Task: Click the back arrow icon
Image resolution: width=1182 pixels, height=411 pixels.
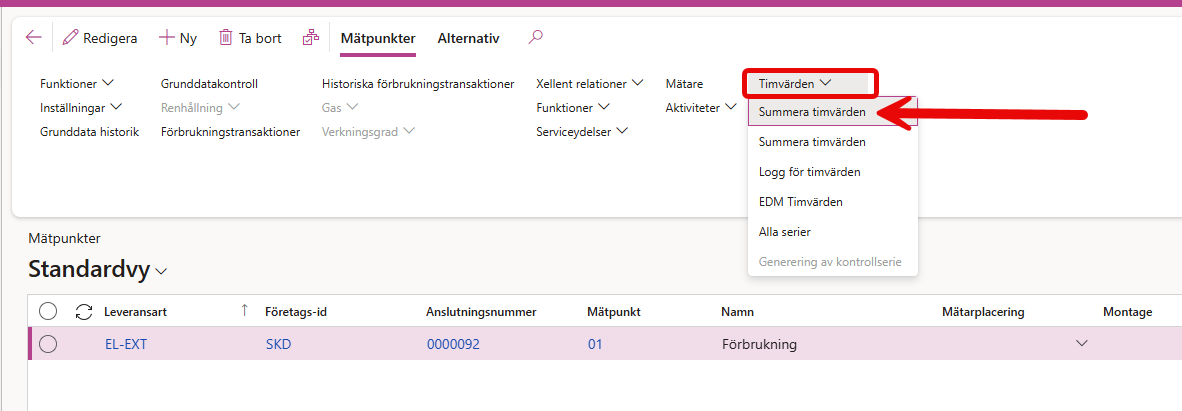Action: pos(34,38)
